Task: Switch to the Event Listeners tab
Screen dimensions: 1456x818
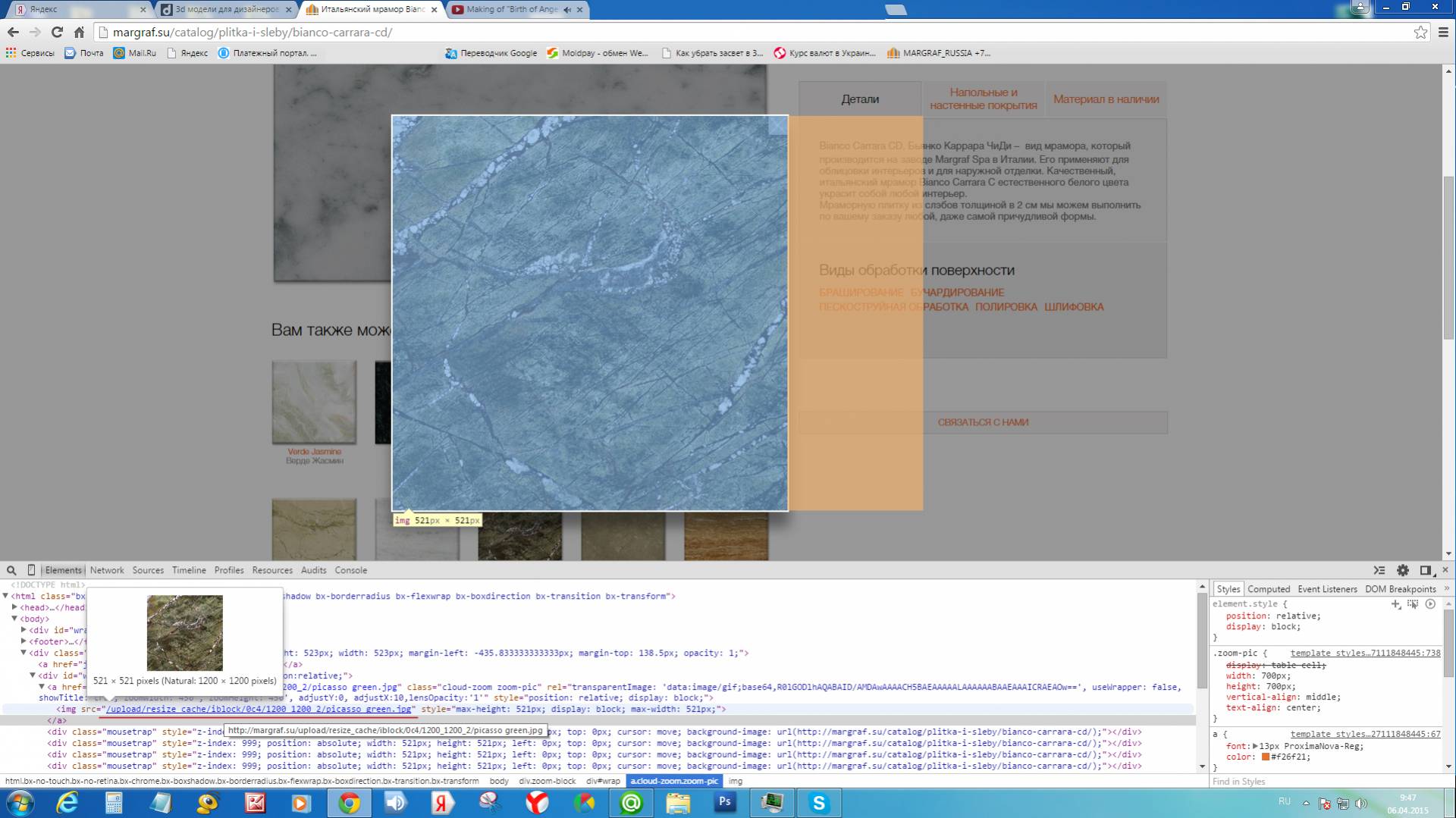Action: point(1327,589)
